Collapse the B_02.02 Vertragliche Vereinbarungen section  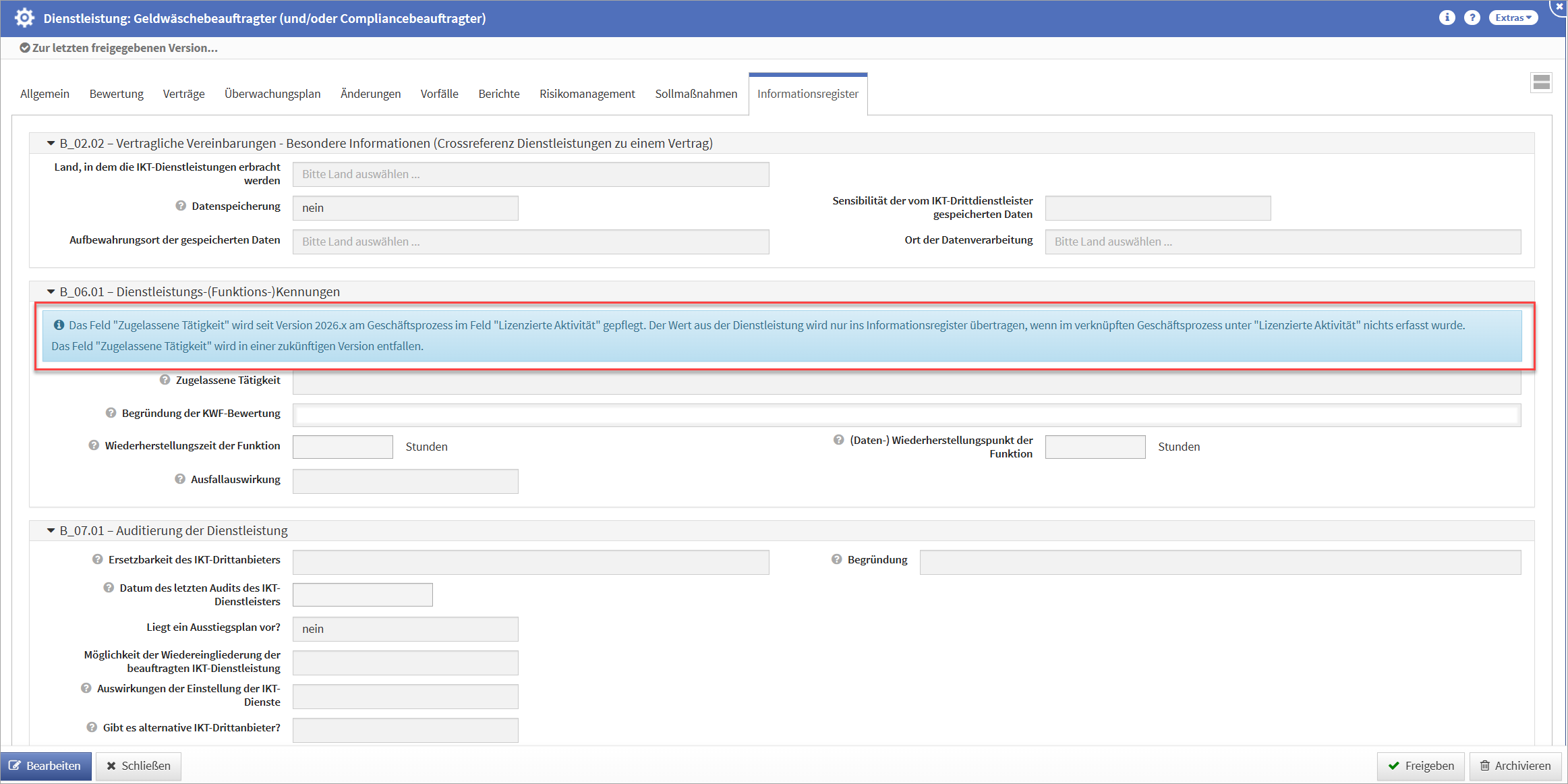pos(51,143)
